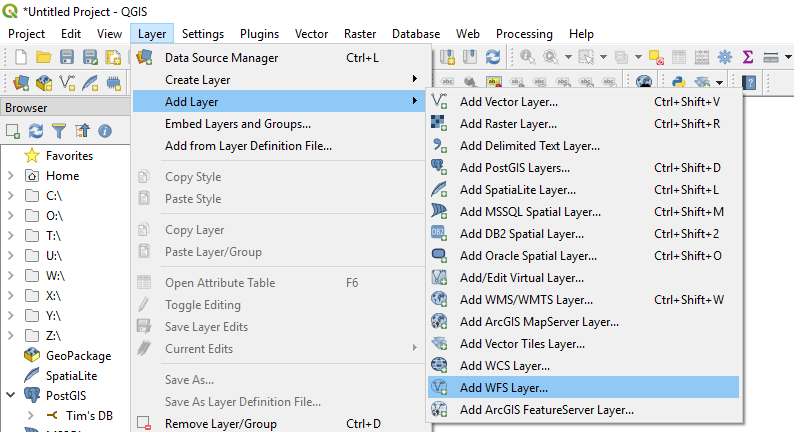Click New SpatiaLite Layer feather icon
Image resolution: width=794 pixels, height=432 pixels.
click(90, 82)
